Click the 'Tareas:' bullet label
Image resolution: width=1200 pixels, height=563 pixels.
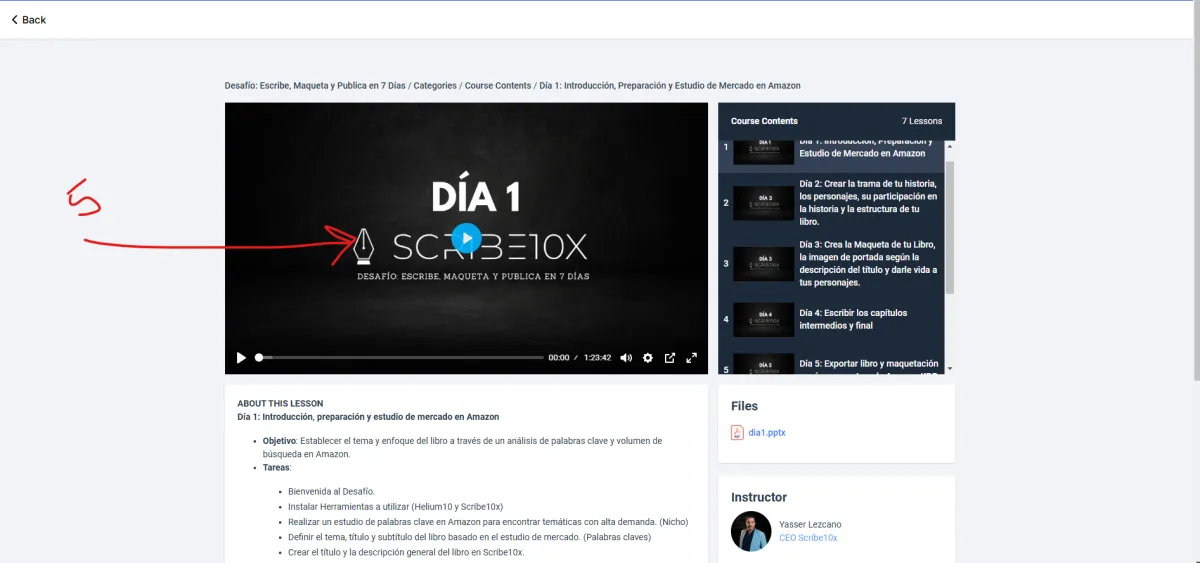point(277,467)
